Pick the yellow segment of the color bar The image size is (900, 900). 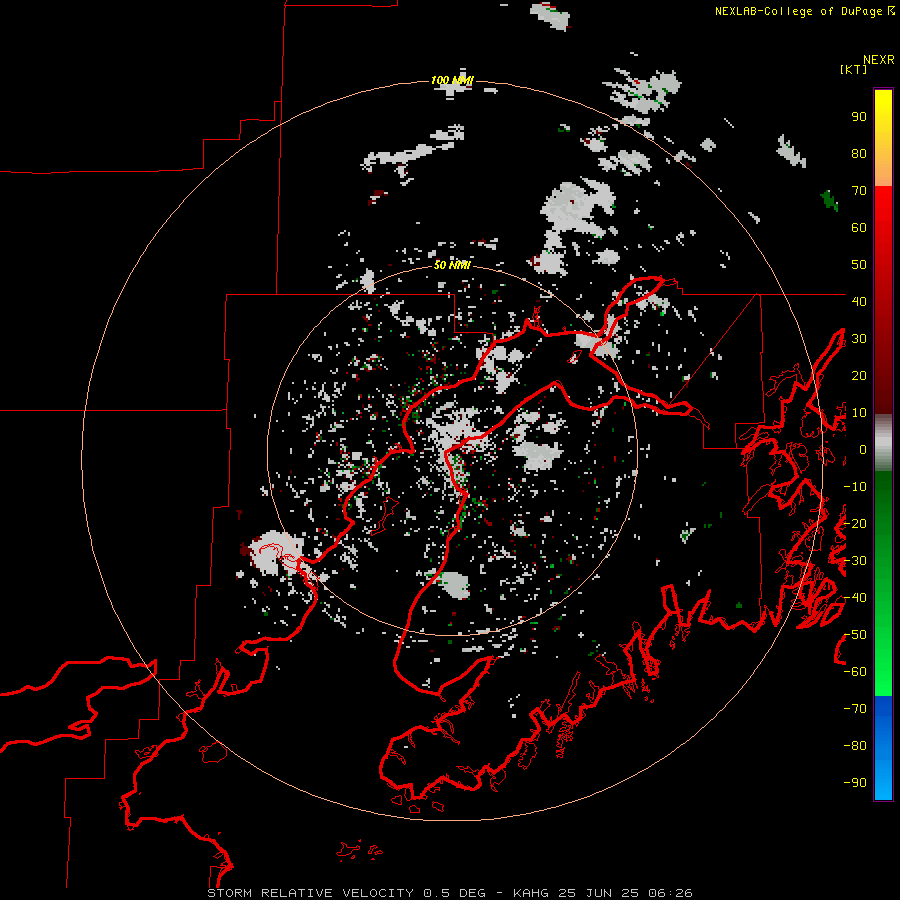pyautogui.click(x=883, y=138)
